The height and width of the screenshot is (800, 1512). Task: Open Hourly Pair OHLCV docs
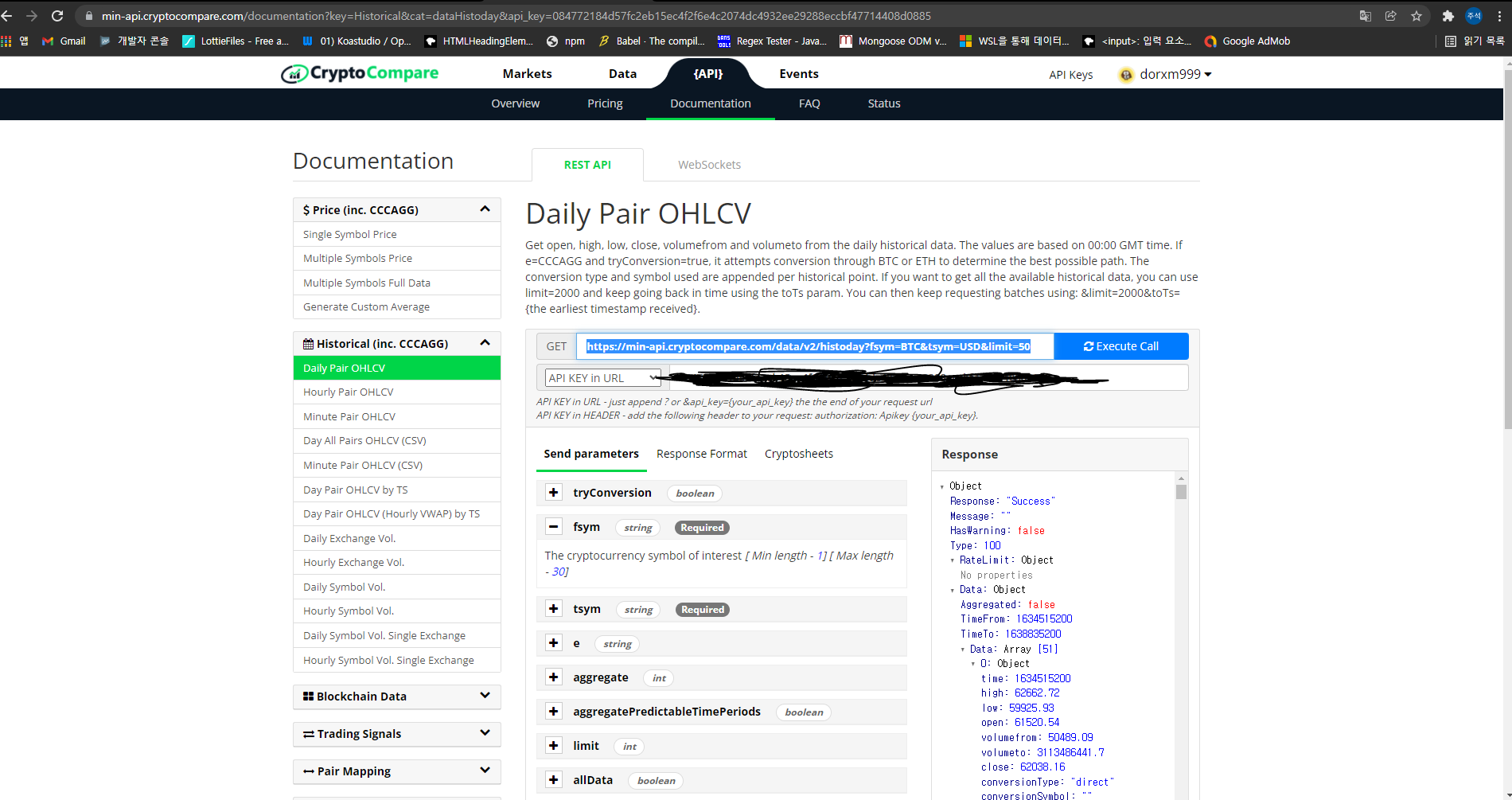[396, 392]
